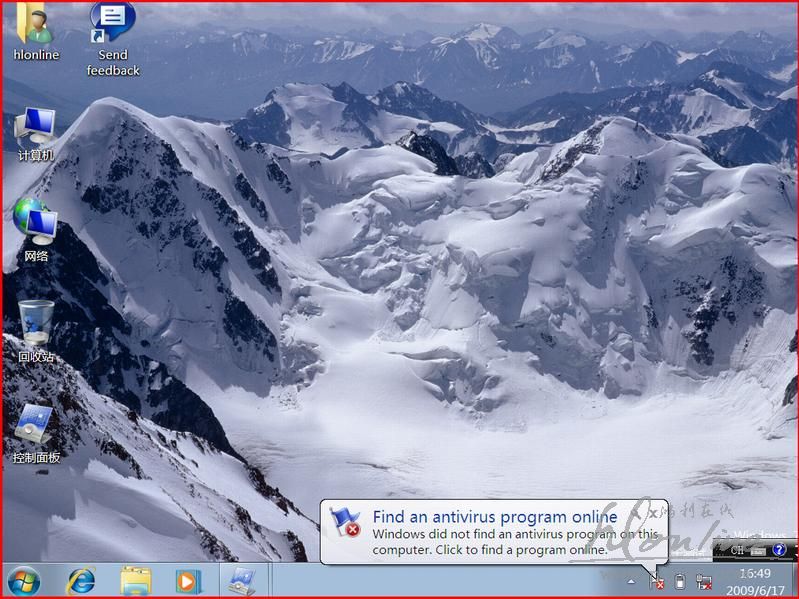Open the CH input language selector
799x599 pixels.
(737, 550)
